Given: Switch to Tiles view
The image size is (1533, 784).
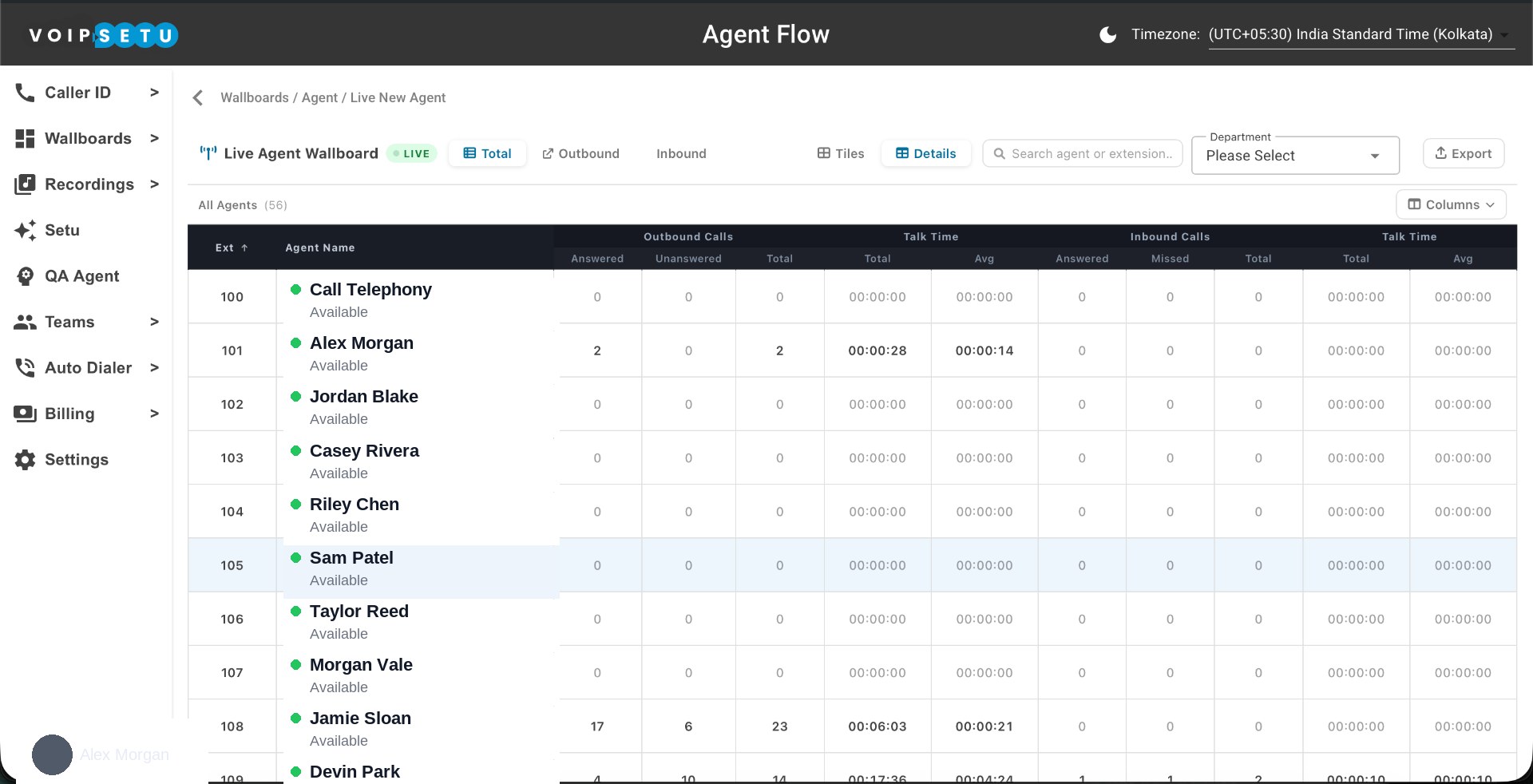Looking at the screenshot, I should pos(841,153).
